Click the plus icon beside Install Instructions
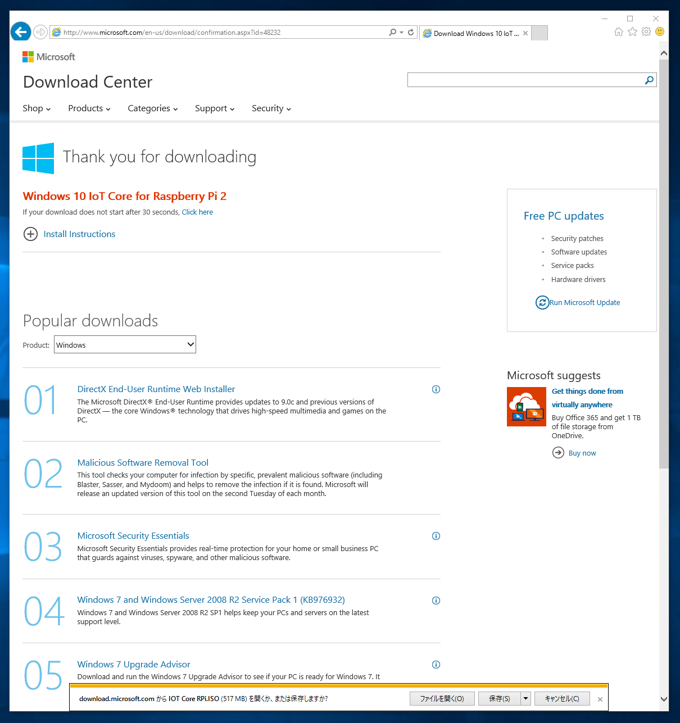Image resolution: width=680 pixels, height=723 pixels. [x=30, y=234]
